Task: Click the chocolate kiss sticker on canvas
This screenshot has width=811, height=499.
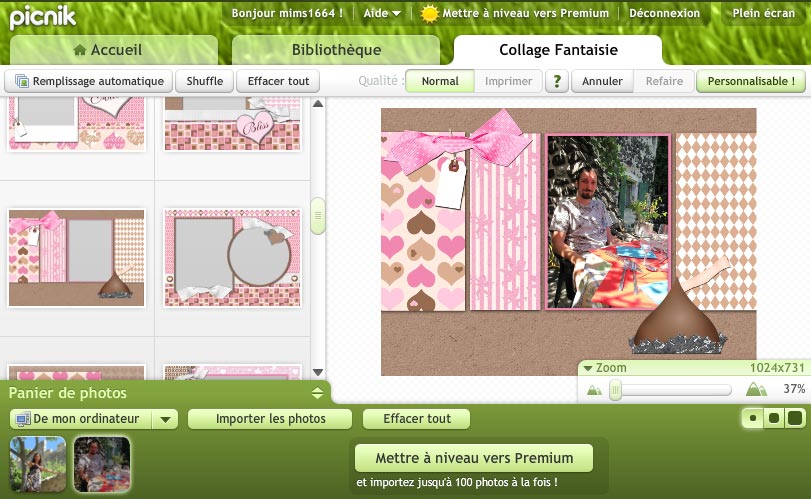Action: point(678,318)
